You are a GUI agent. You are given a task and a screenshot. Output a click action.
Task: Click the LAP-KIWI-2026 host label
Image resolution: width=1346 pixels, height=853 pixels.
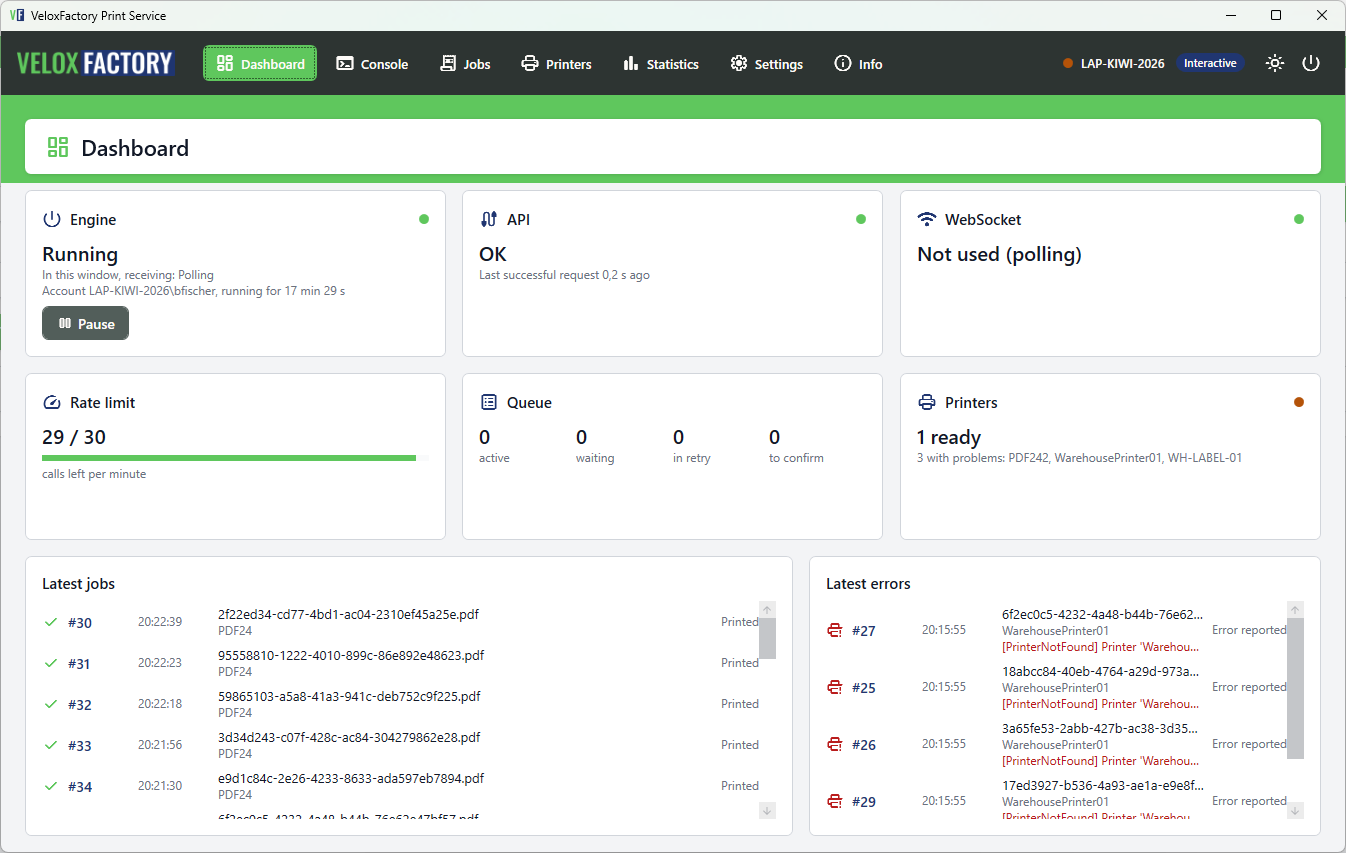click(1122, 63)
